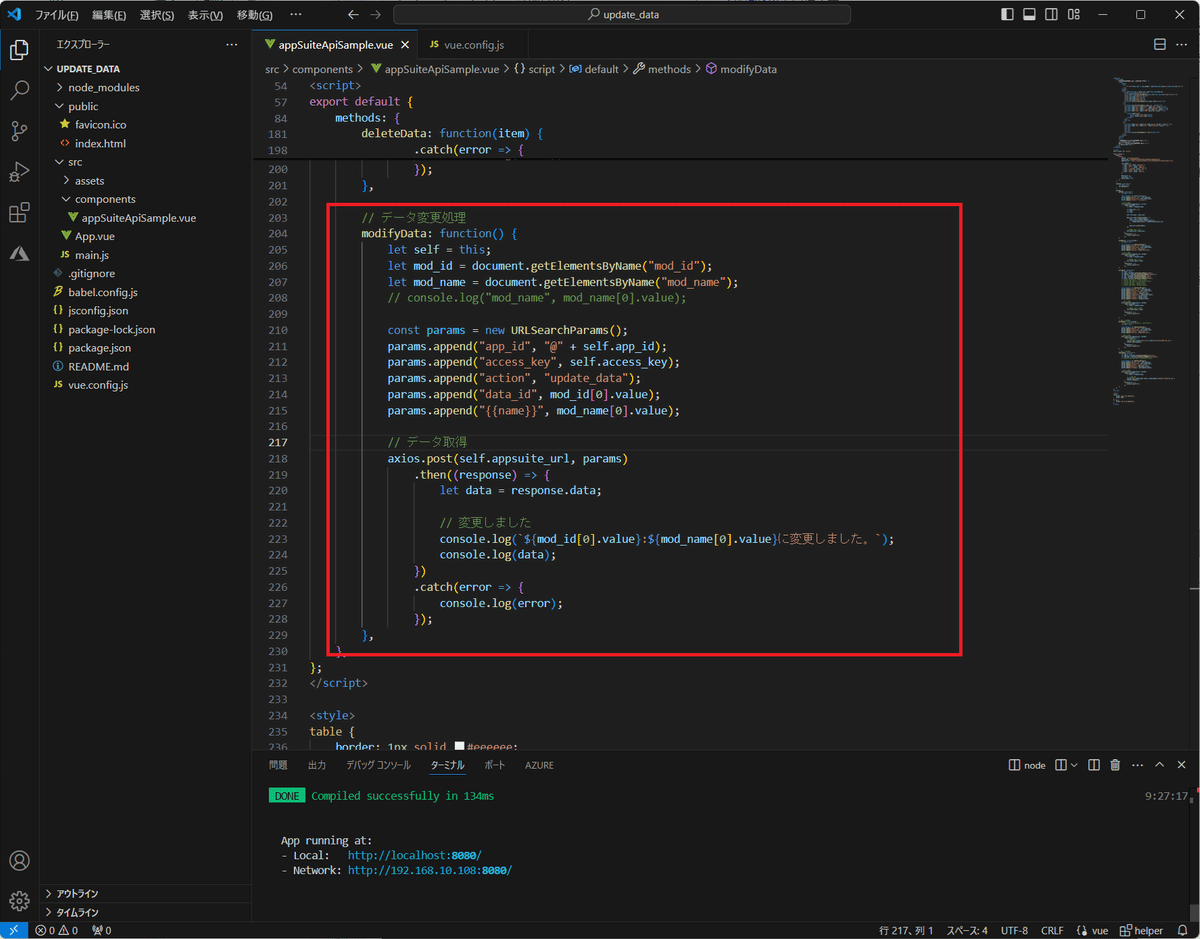Click the helper status bar item

[x=1141, y=930]
